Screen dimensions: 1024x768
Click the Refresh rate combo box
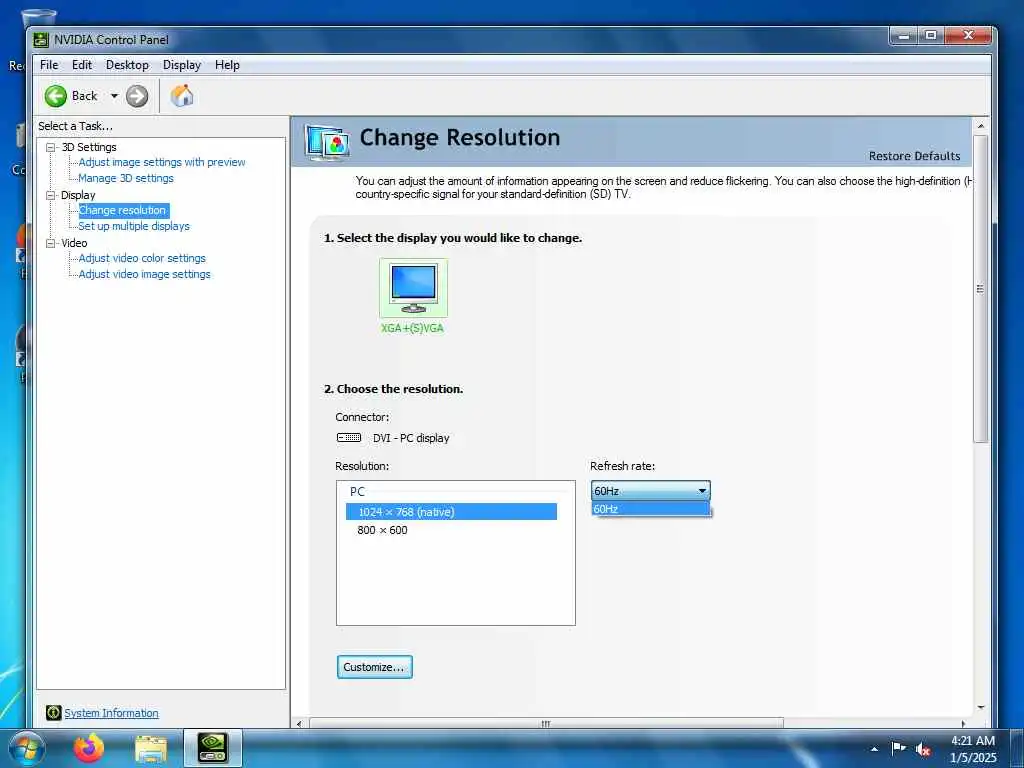coord(650,490)
